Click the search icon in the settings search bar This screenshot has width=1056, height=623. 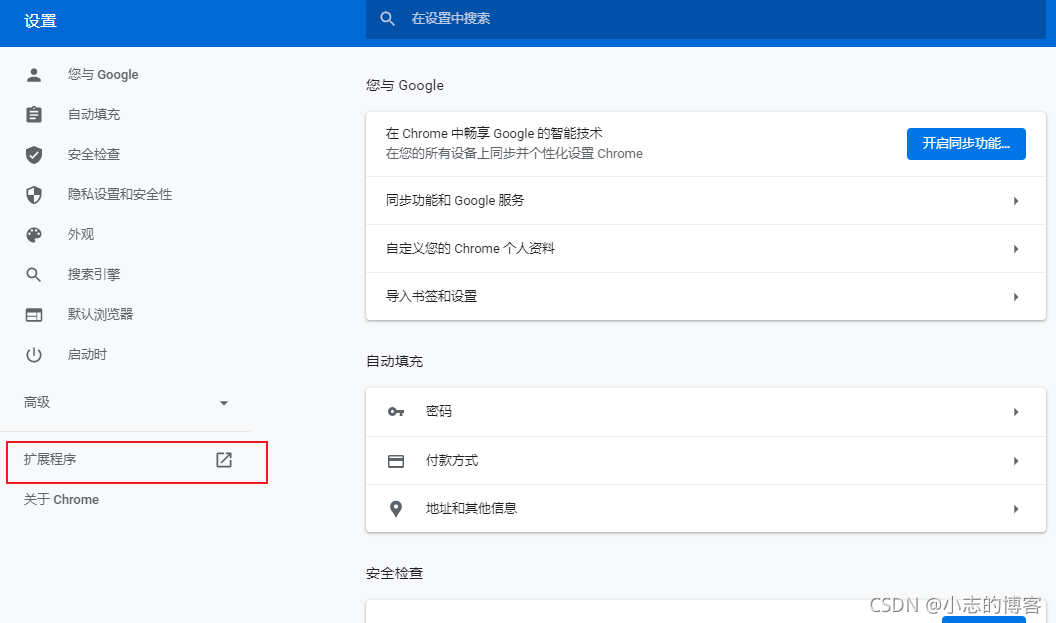[387, 19]
